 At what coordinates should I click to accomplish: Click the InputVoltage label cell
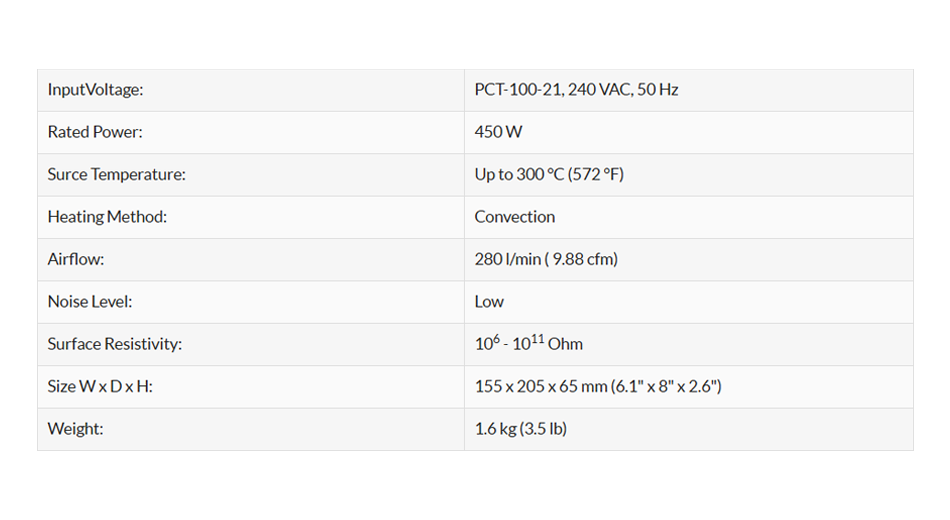click(96, 90)
